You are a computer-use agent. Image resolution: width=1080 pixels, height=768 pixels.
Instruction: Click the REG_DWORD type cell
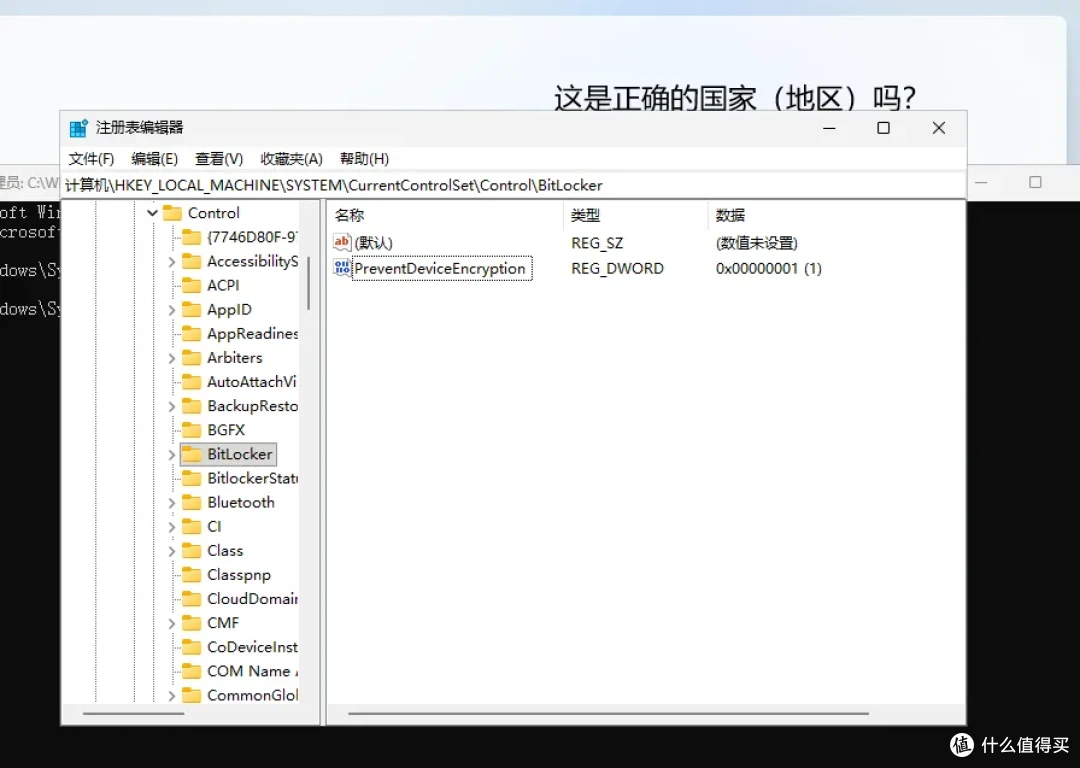tap(617, 269)
